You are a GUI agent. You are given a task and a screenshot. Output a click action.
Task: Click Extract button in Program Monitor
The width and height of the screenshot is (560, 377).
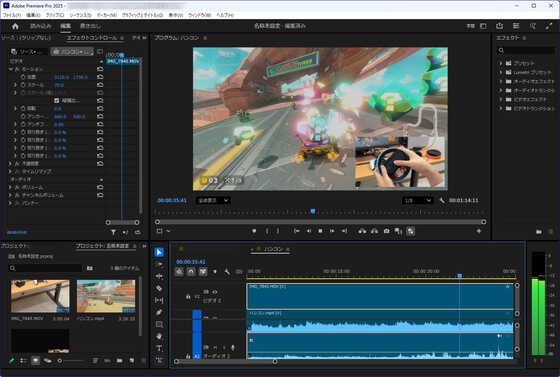pyautogui.click(x=374, y=231)
